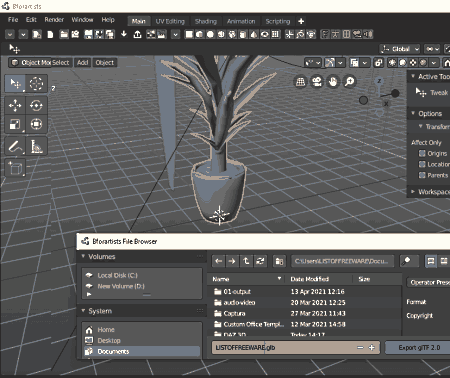This screenshot has height=378, width=450.
Task: Go to parent directory in File Browser
Action: point(246,261)
